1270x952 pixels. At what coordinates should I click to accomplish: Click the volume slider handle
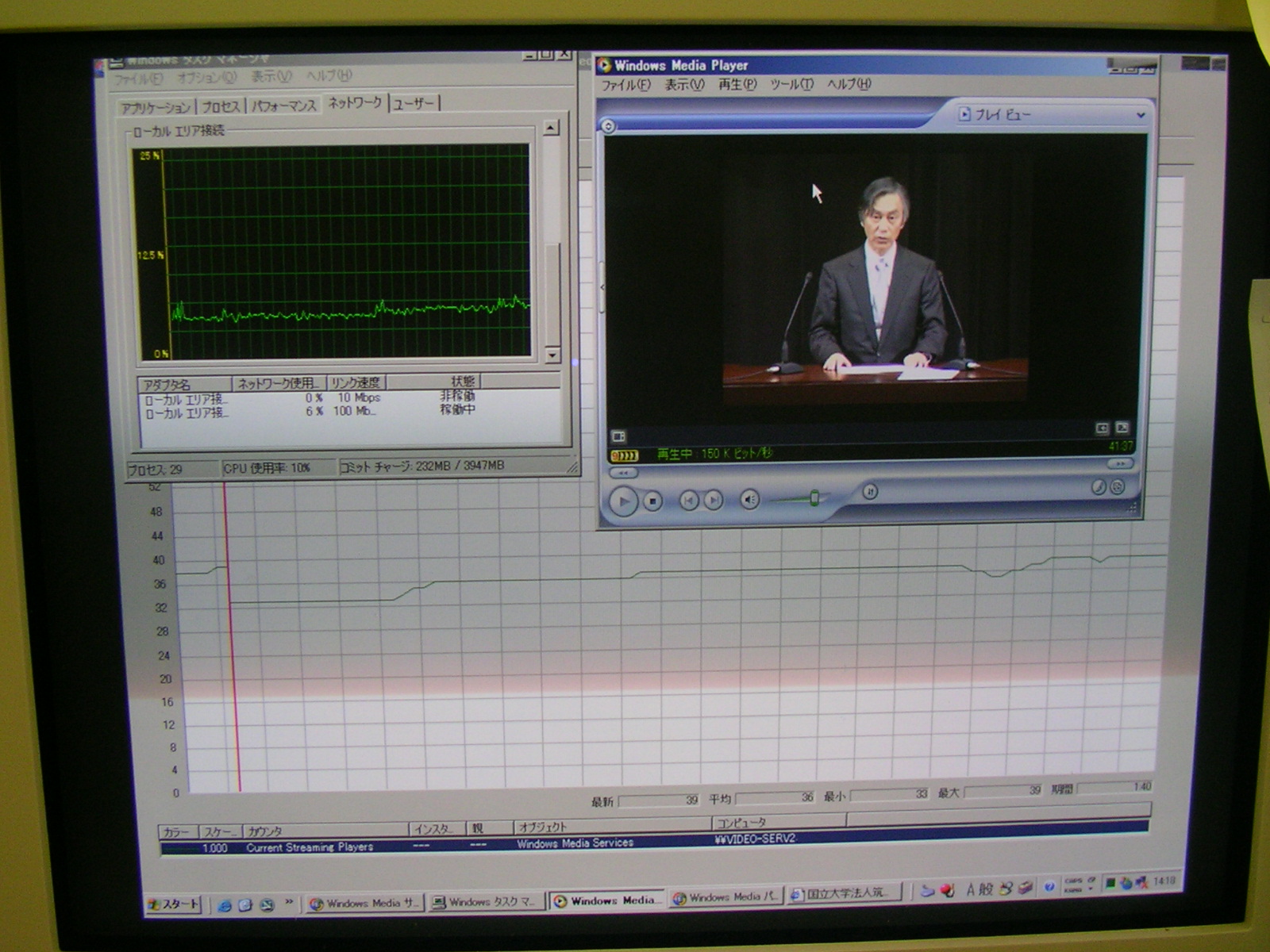pyautogui.click(x=814, y=498)
